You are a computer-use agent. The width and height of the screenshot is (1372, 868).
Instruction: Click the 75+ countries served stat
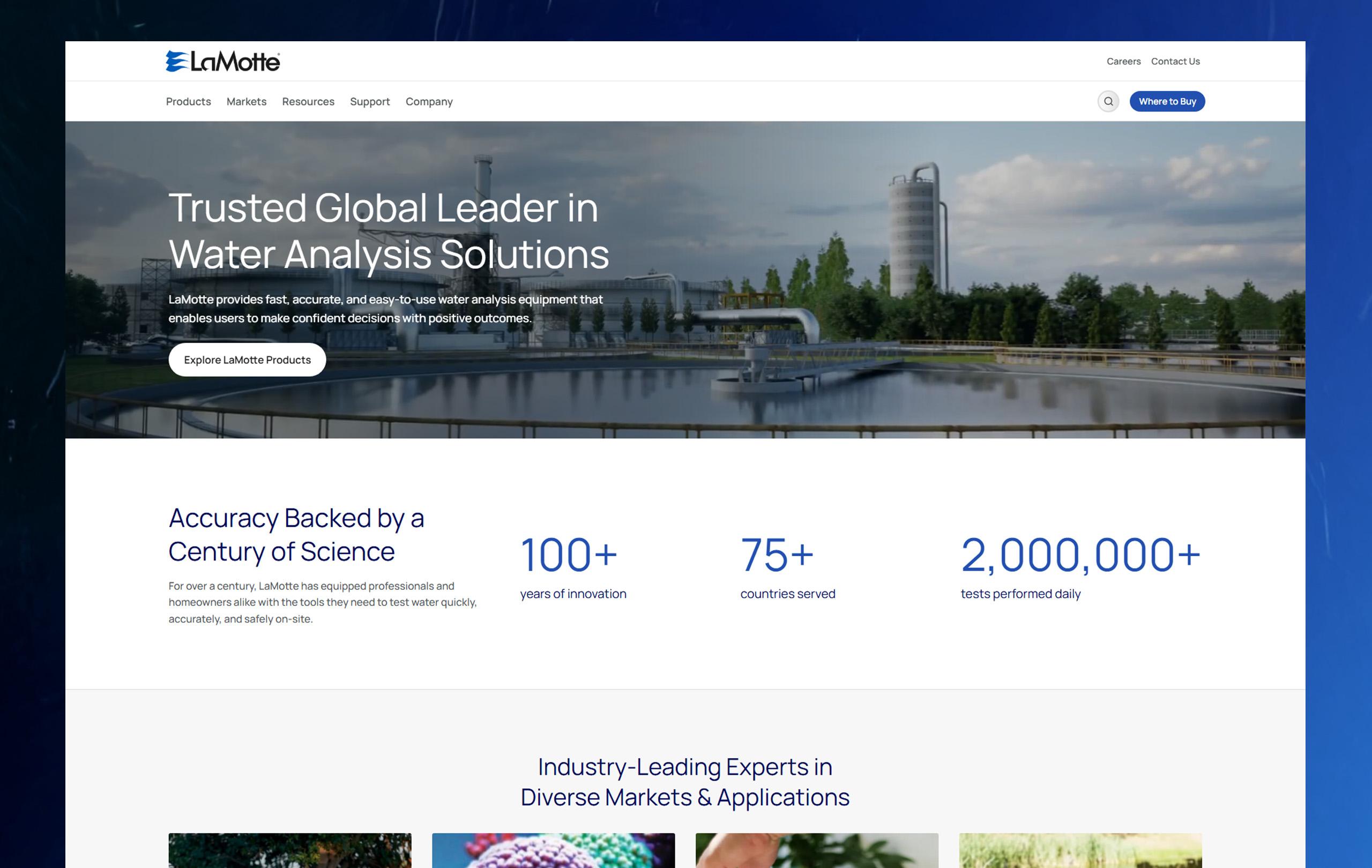[x=787, y=566]
